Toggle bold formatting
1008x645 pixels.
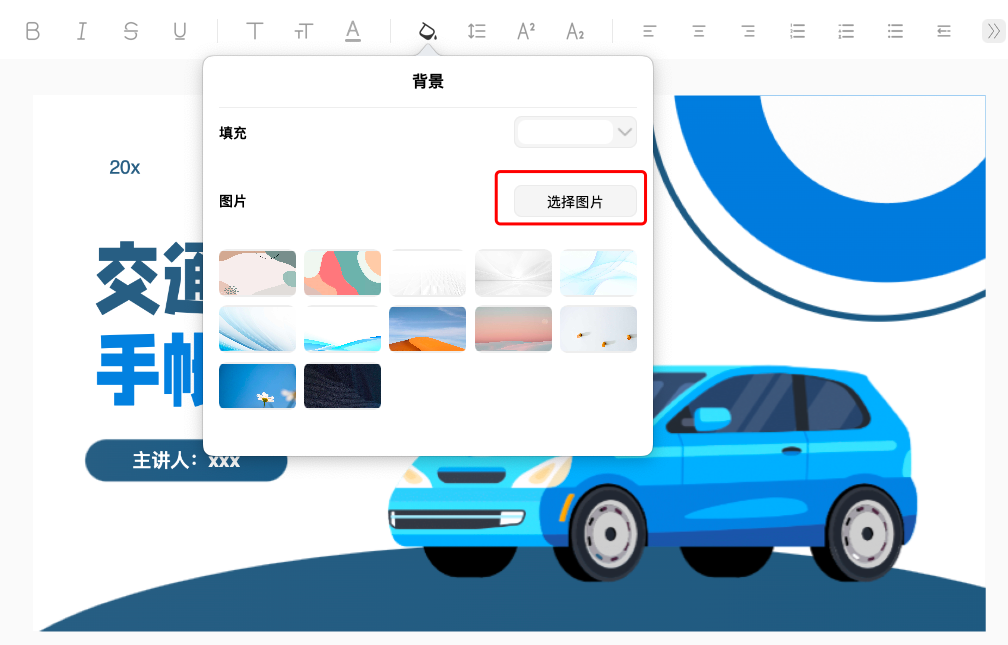tap(31, 30)
